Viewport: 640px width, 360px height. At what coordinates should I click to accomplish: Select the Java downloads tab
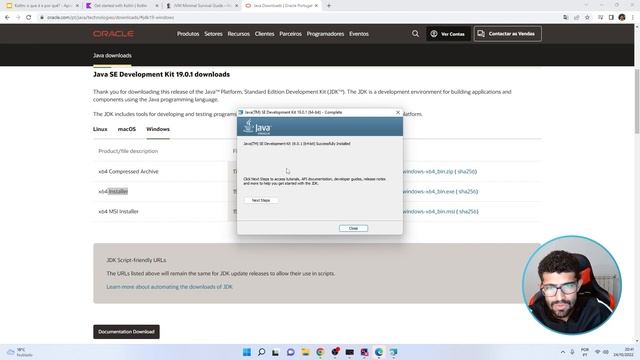point(112,56)
